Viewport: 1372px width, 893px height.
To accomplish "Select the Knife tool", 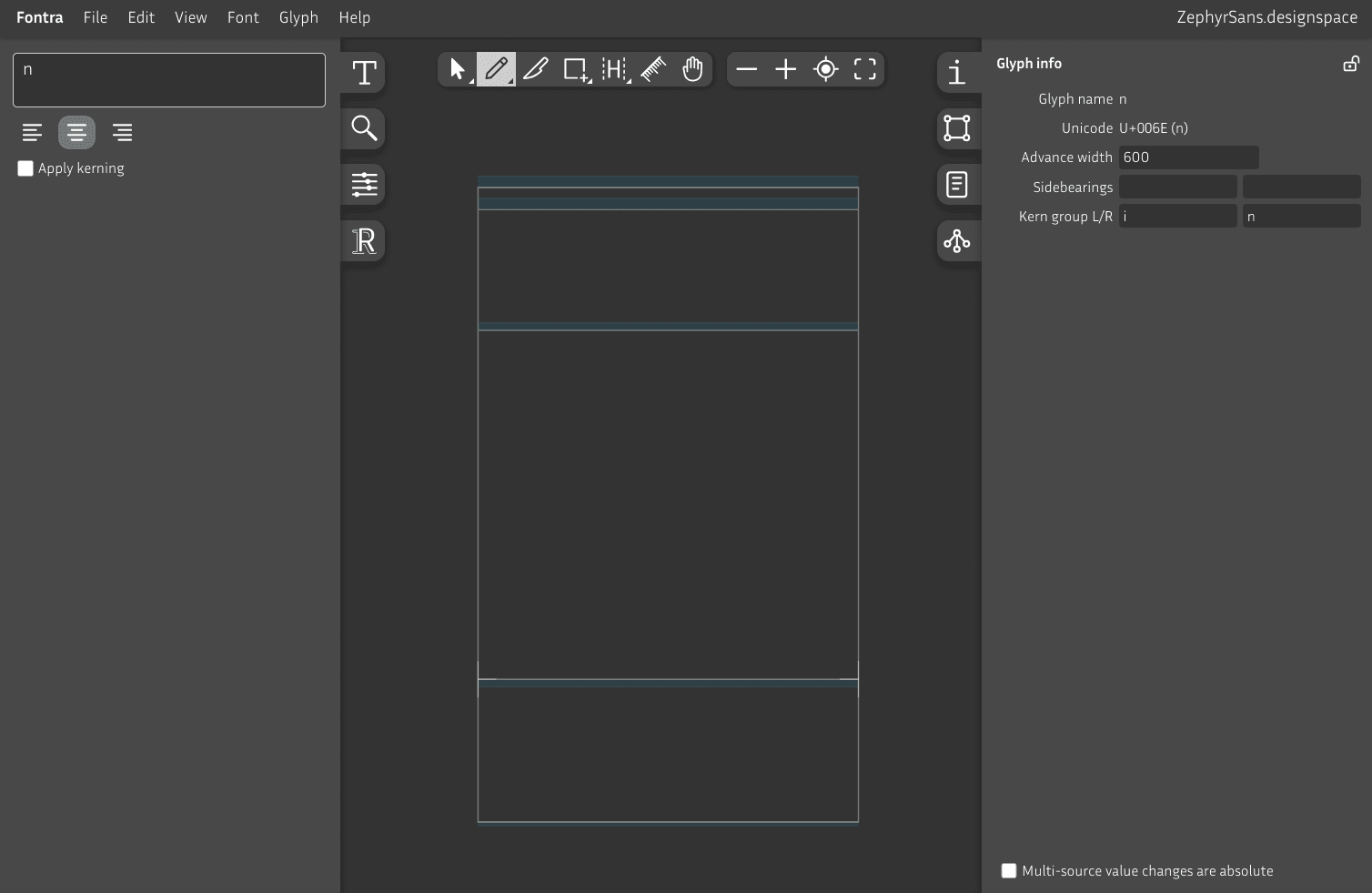I will 536,68.
